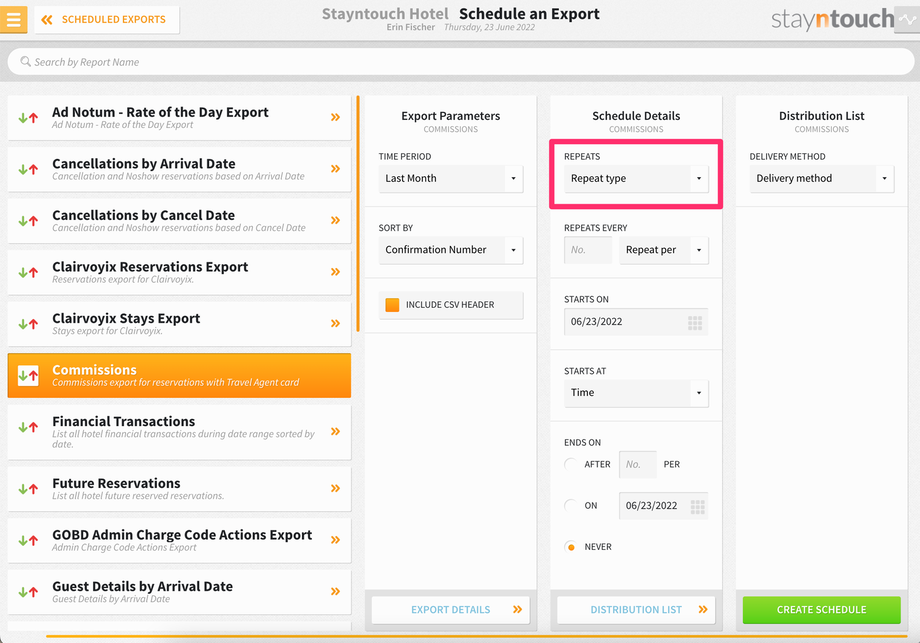Toggle Include CSV Header checkbox
This screenshot has height=643, width=920.
tap(392, 305)
